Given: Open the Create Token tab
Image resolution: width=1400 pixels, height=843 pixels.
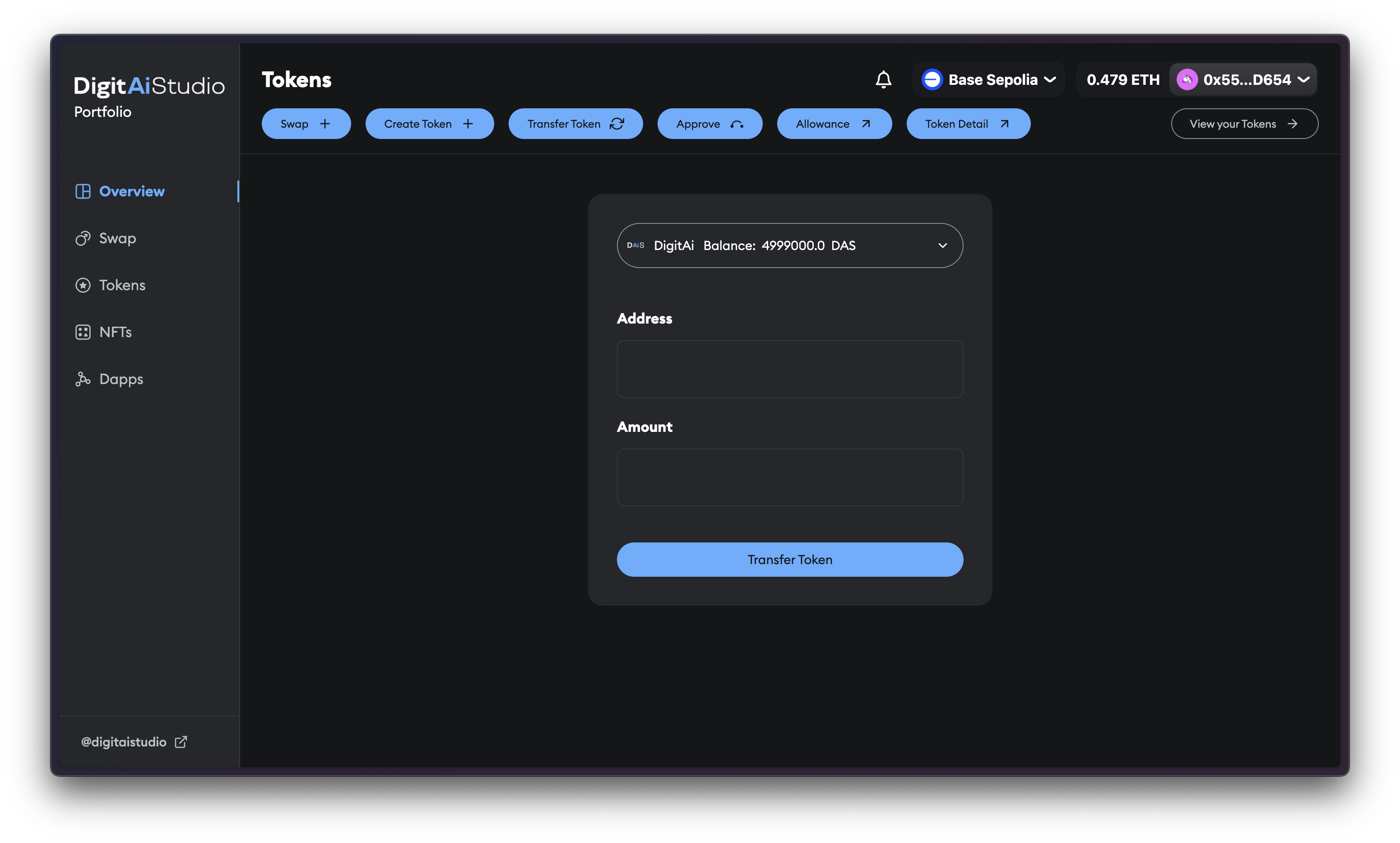Looking at the screenshot, I should tap(429, 124).
